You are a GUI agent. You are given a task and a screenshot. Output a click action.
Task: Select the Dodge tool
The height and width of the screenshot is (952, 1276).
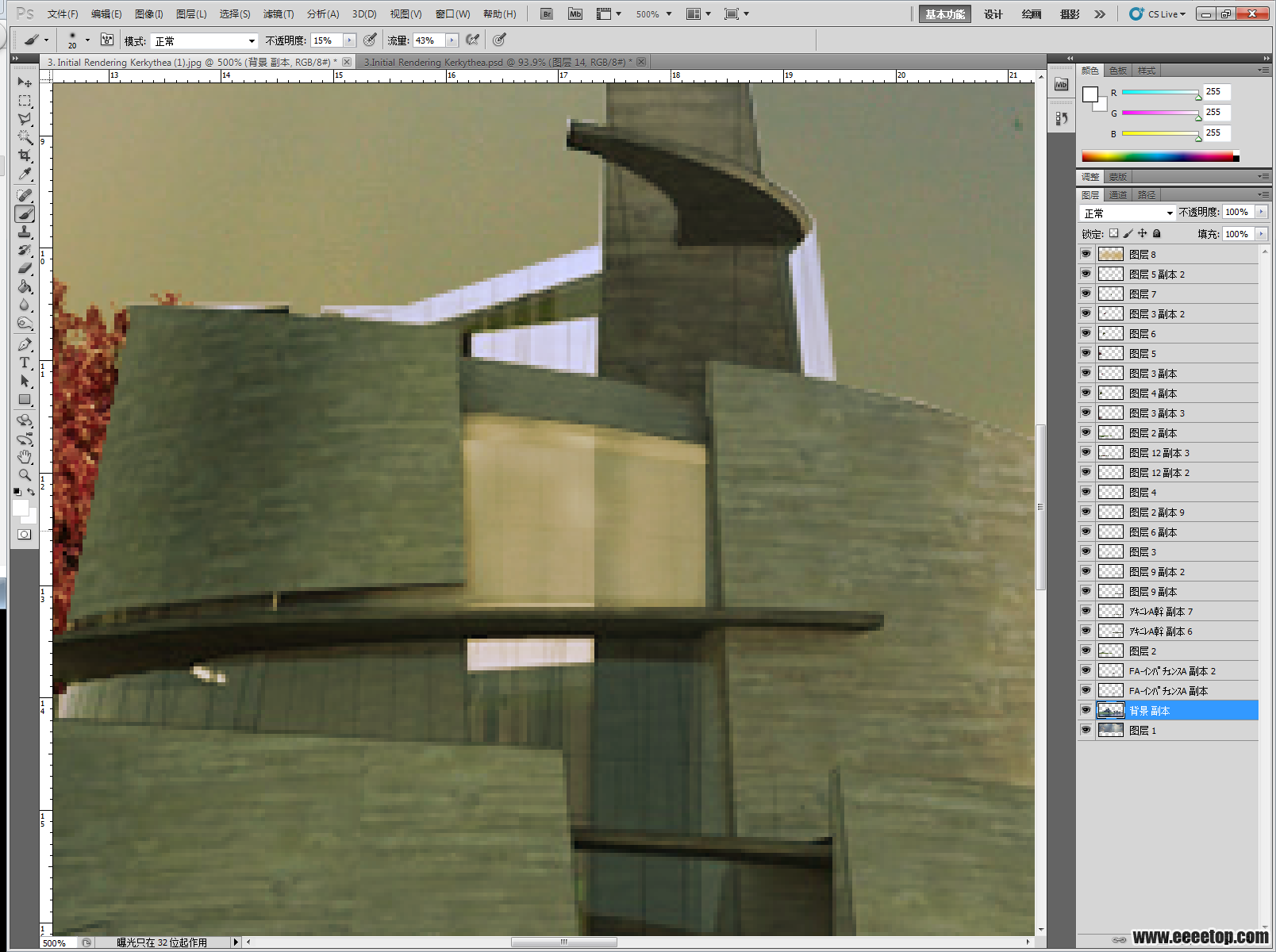point(25,323)
